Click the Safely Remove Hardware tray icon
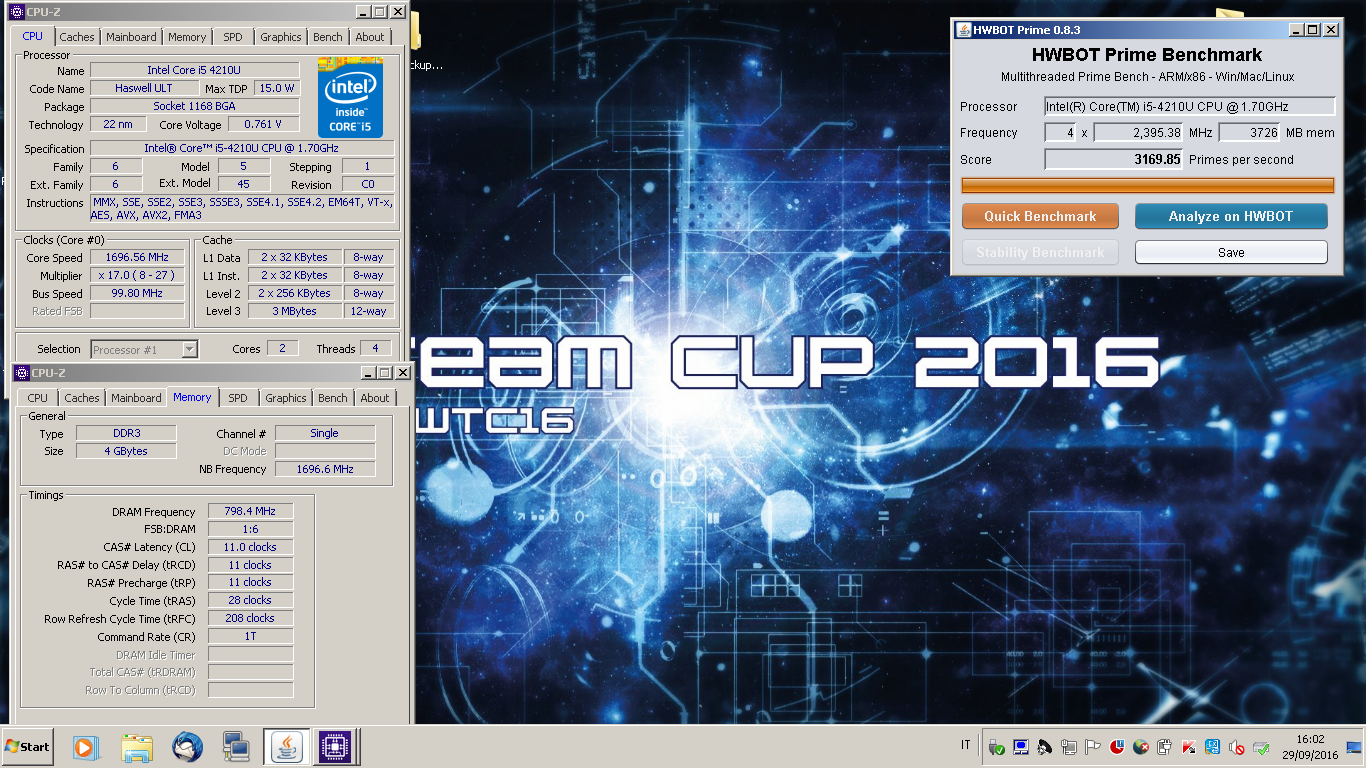This screenshot has width=1366, height=768. [x=996, y=747]
